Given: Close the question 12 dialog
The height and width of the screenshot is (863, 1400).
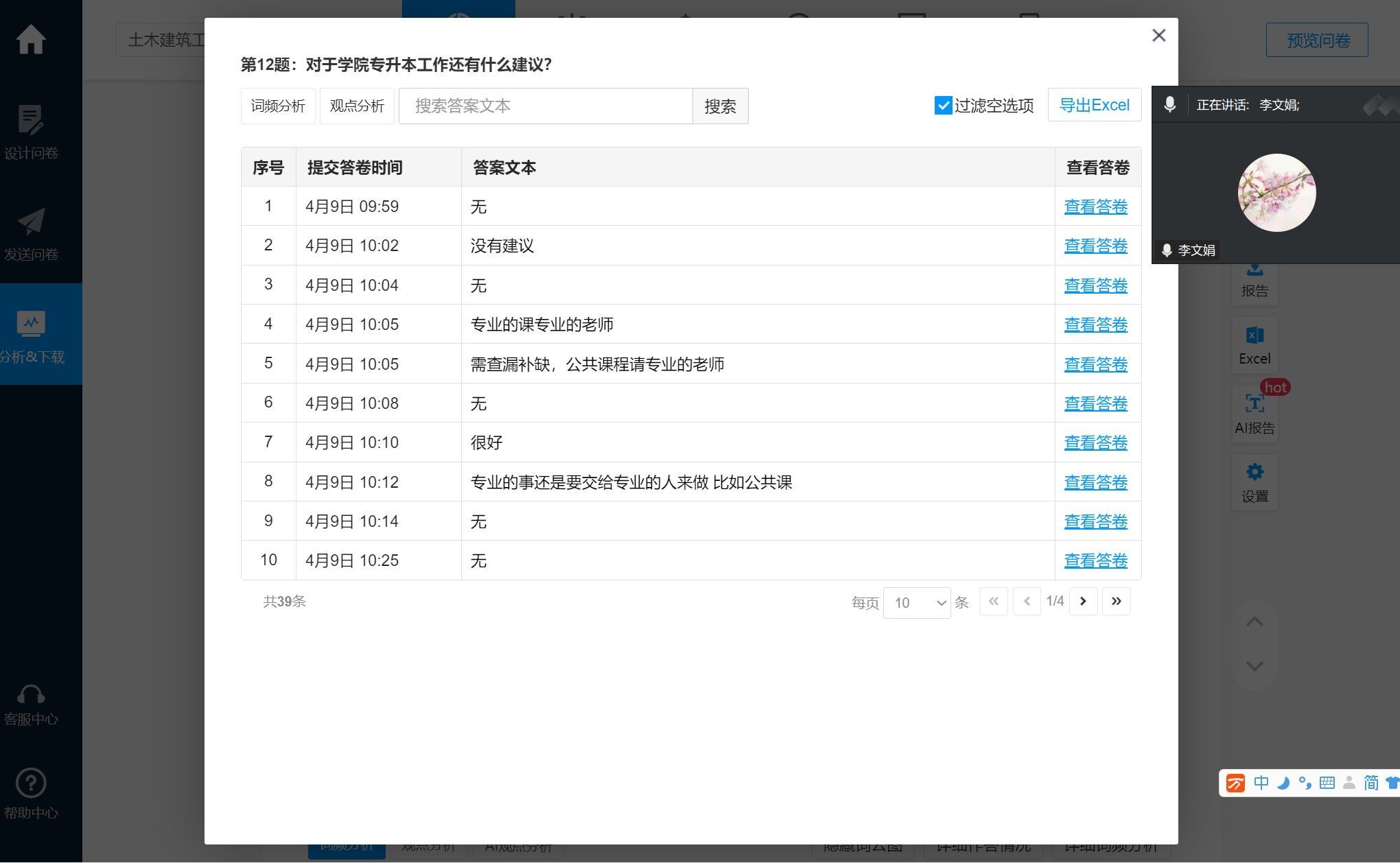Looking at the screenshot, I should (x=1158, y=36).
